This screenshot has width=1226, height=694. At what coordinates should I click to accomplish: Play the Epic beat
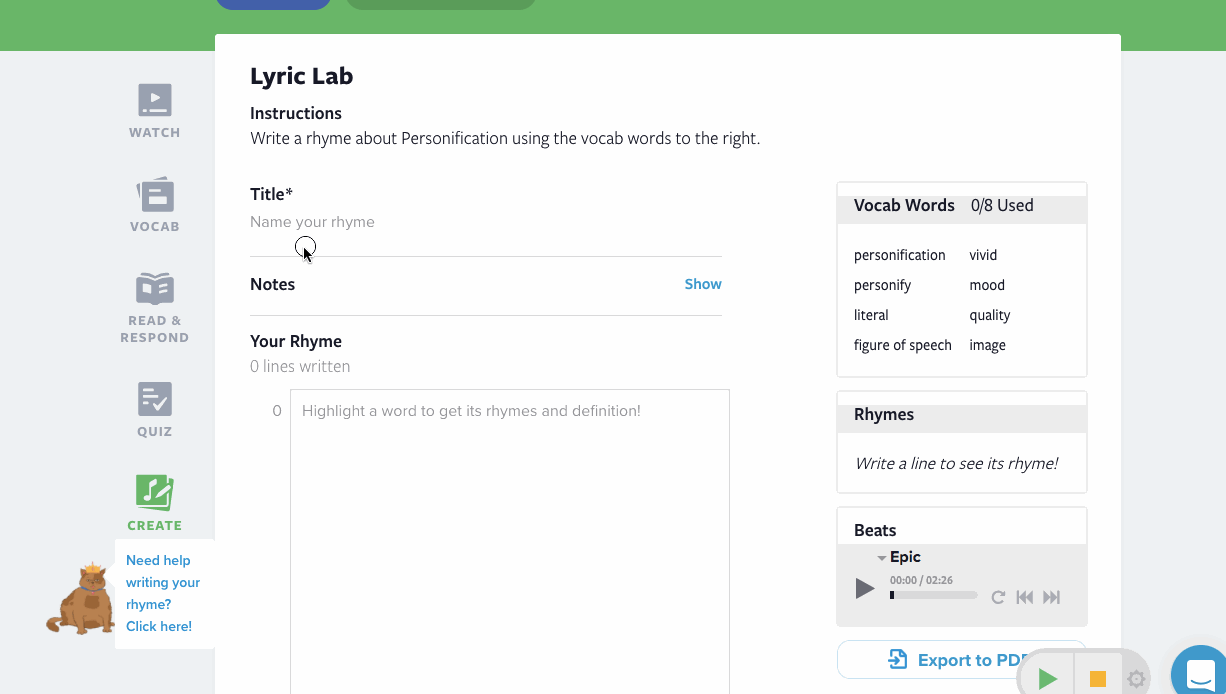tap(865, 589)
